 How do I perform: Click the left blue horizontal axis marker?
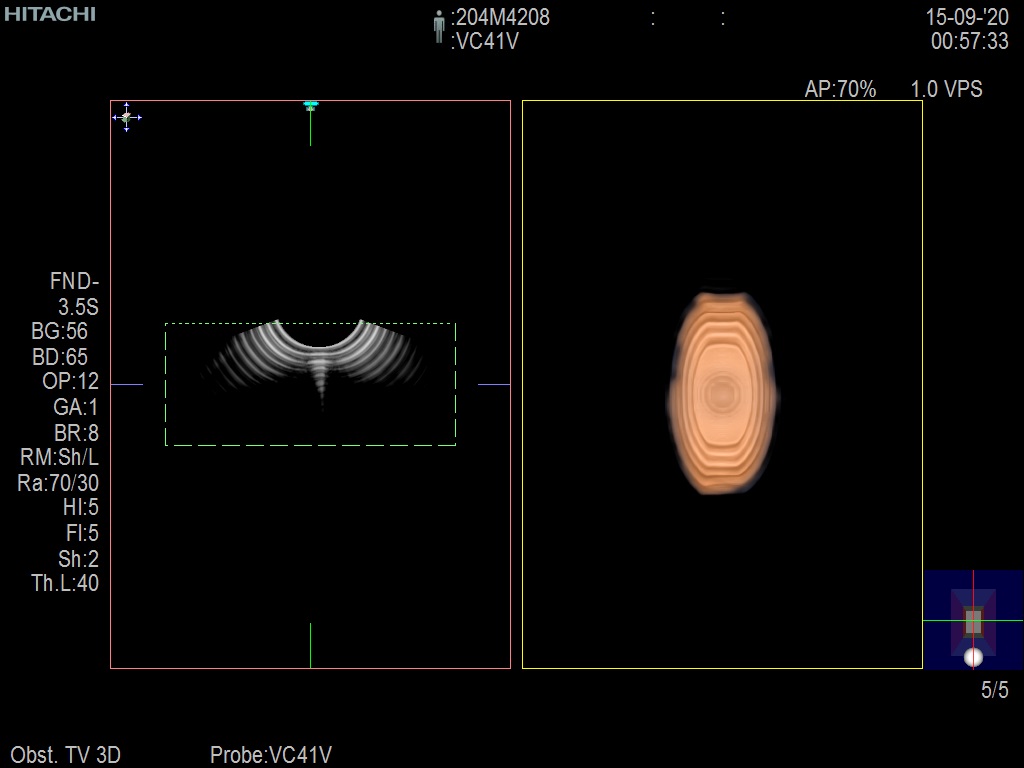point(126,384)
